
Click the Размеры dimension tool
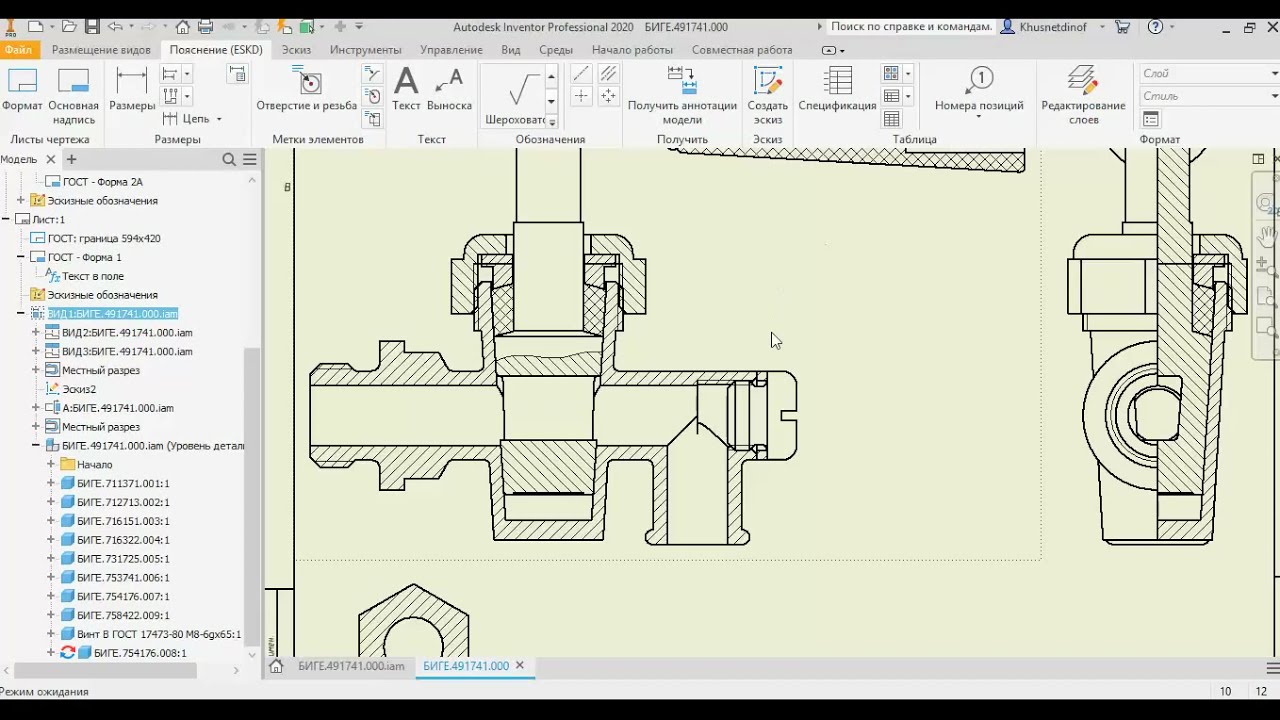click(x=132, y=88)
